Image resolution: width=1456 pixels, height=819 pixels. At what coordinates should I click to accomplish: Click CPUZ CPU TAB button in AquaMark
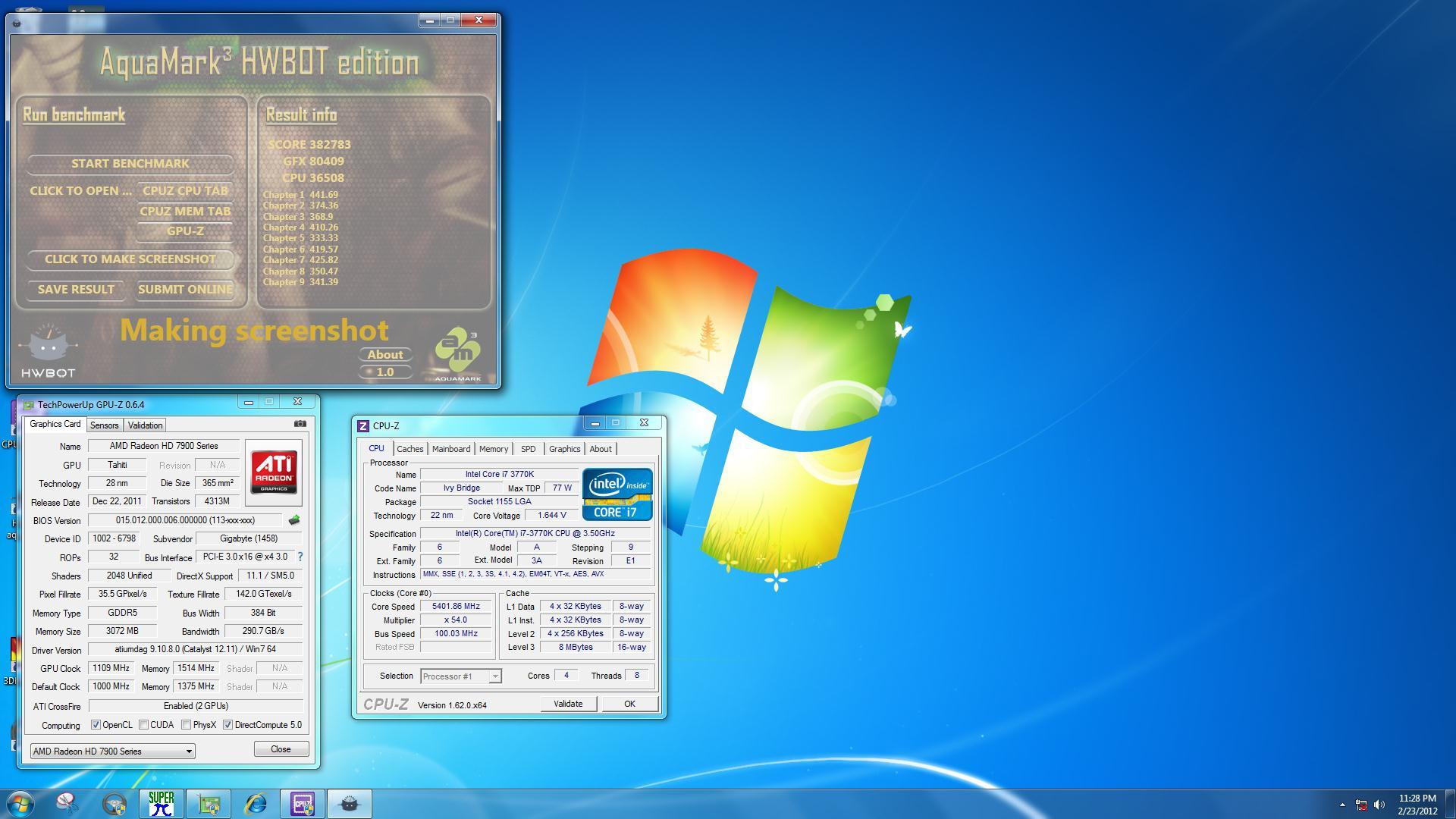coord(185,191)
